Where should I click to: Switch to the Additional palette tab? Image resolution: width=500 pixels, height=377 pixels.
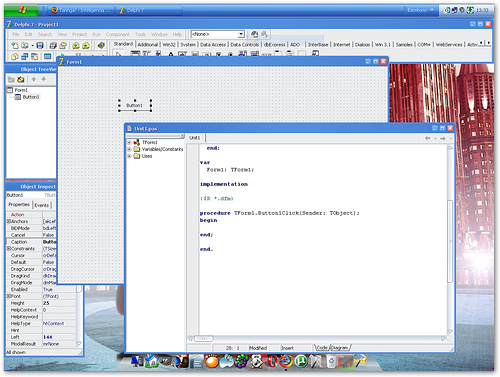tap(147, 45)
